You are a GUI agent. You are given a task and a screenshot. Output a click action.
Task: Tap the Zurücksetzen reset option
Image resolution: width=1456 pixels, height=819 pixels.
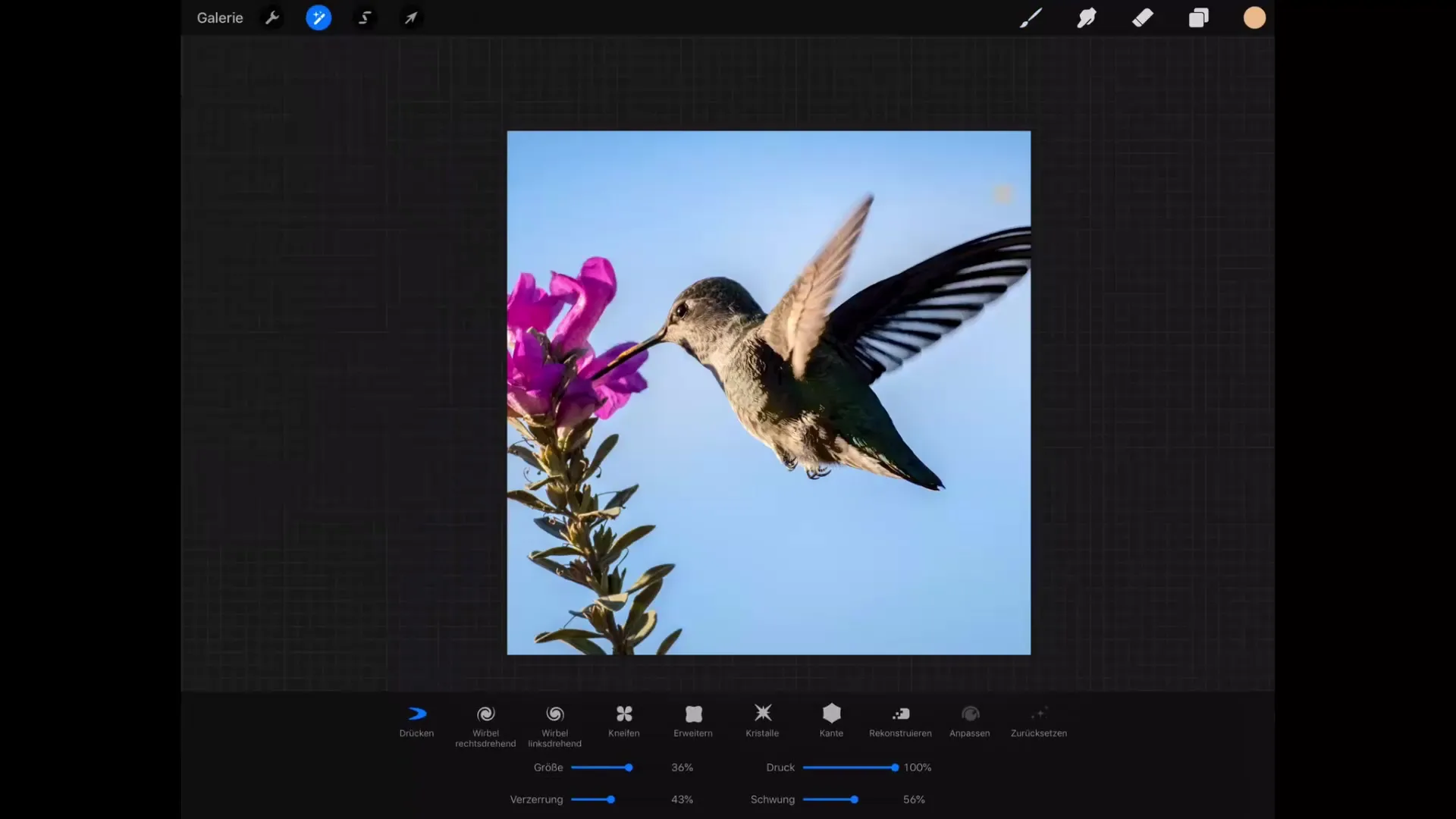pos(1039,722)
